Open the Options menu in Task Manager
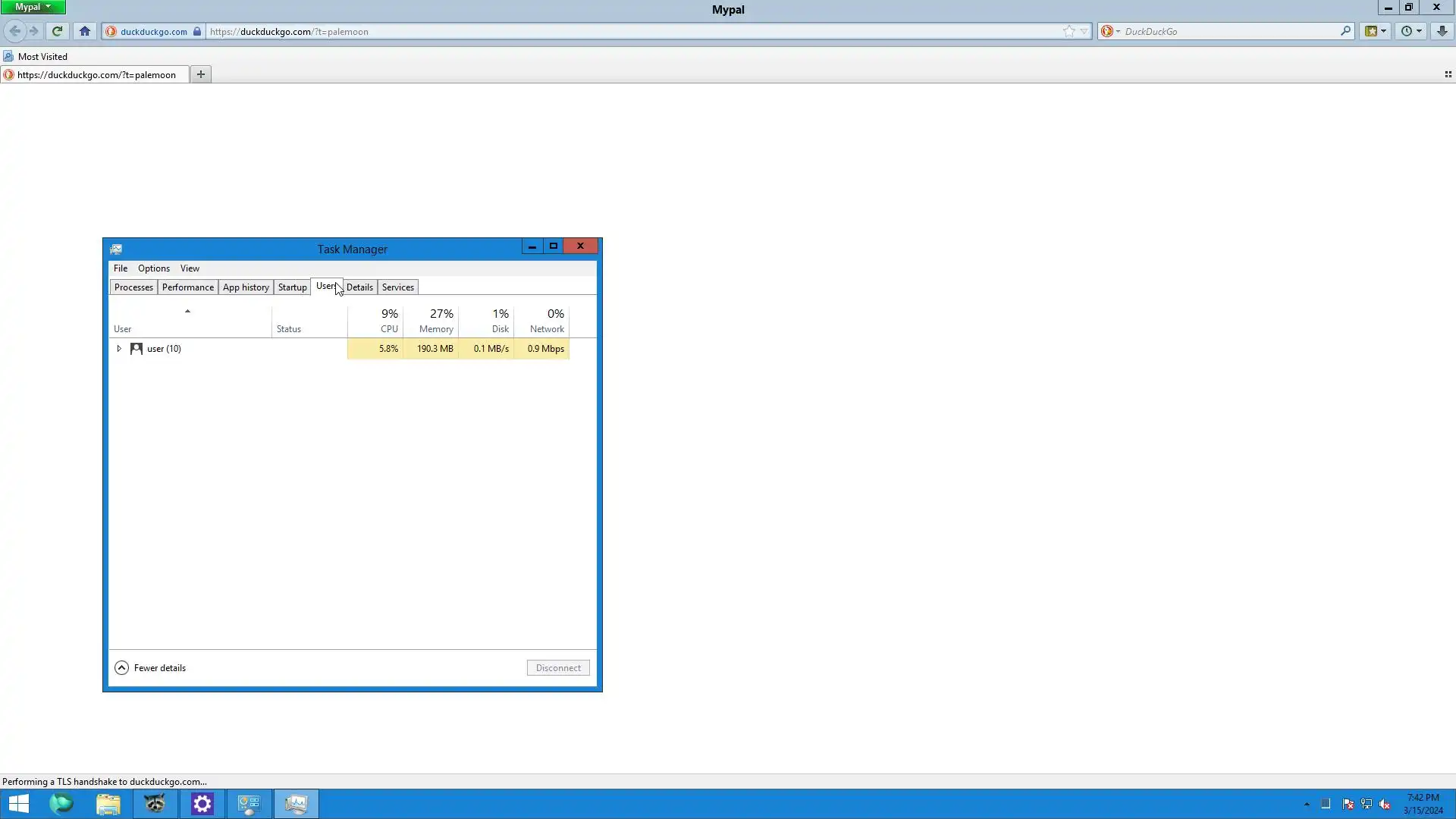This screenshot has height=819, width=1456. (153, 268)
